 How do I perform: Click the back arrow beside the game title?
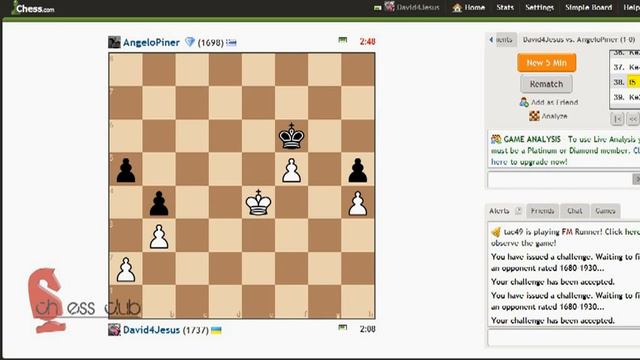[x=491, y=40]
